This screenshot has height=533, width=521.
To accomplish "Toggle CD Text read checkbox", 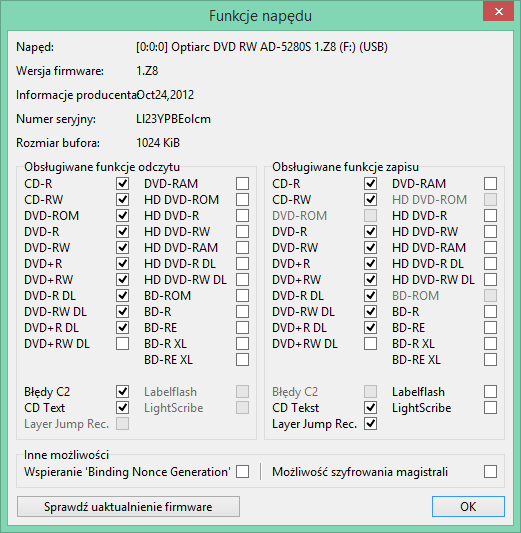I will click(122, 408).
